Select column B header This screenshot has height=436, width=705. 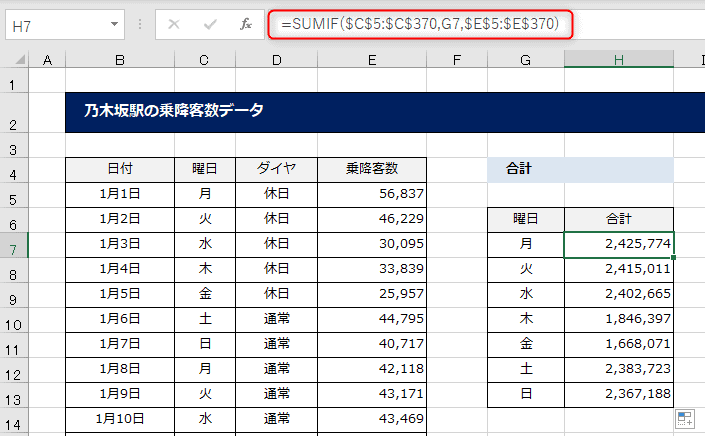coord(120,60)
